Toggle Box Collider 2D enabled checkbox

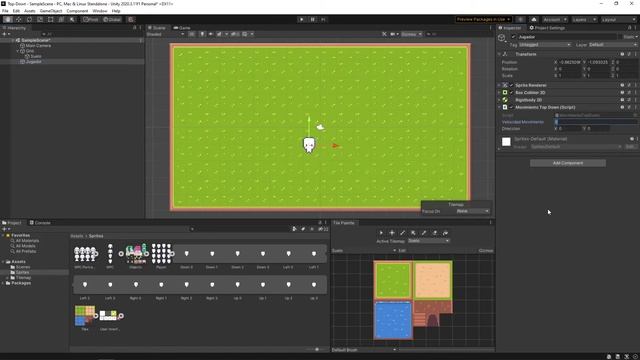pyautogui.click(x=511, y=93)
